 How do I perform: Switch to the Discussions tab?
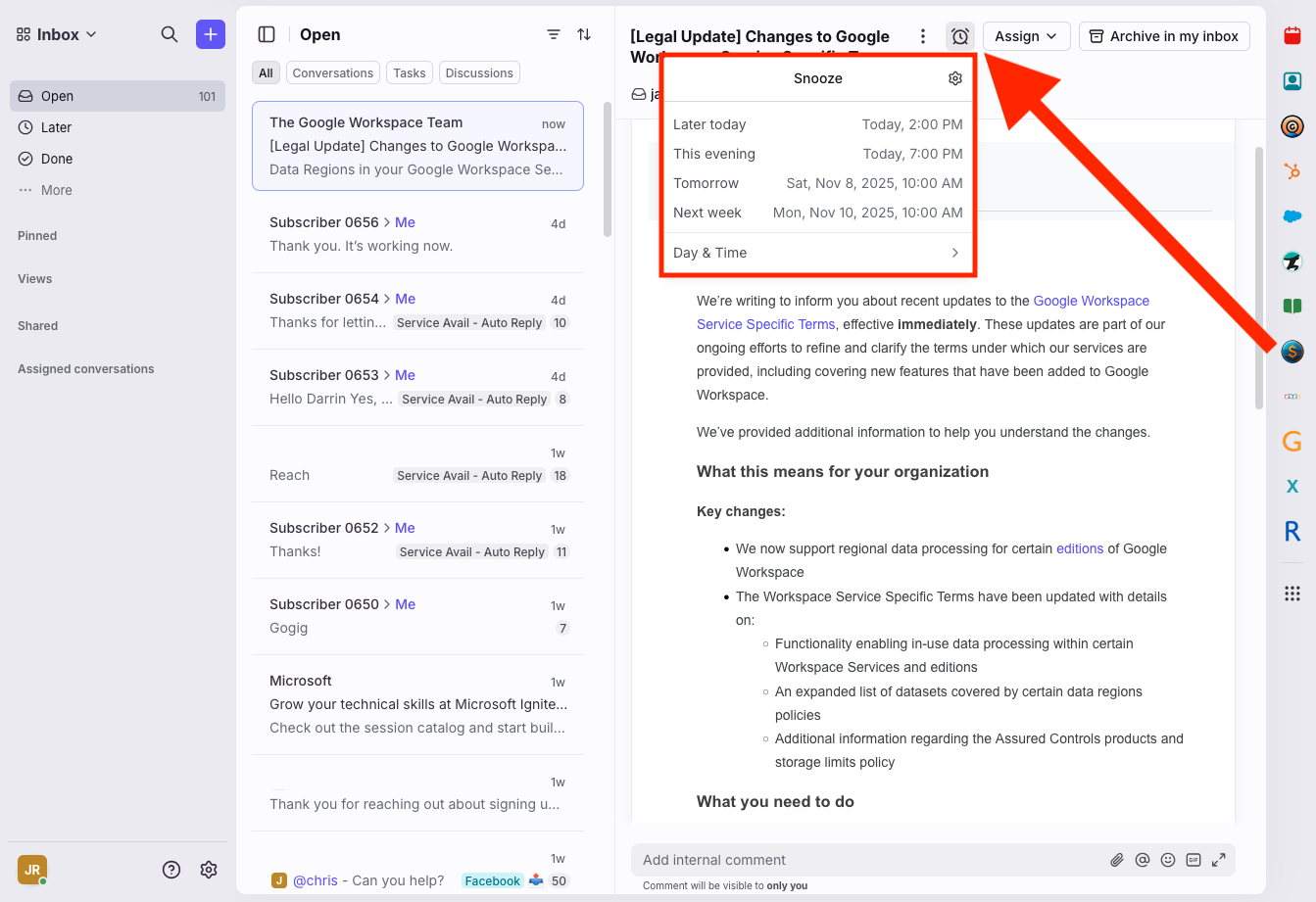coord(479,72)
